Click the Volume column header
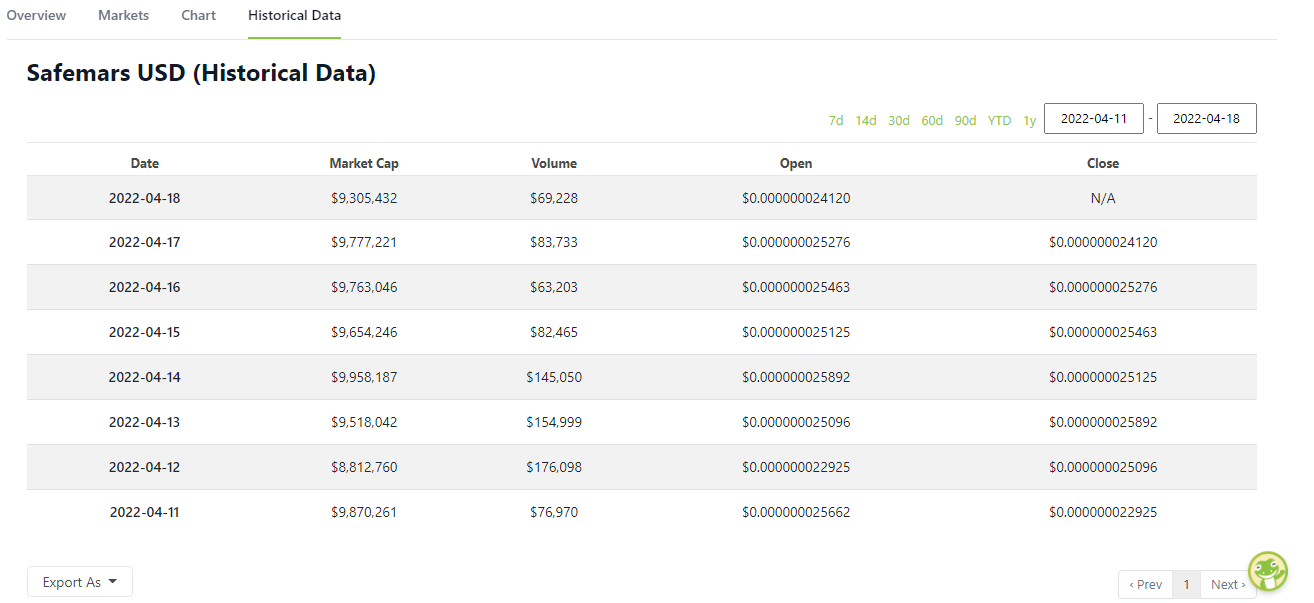This screenshot has height=603, width=1314. (x=554, y=163)
